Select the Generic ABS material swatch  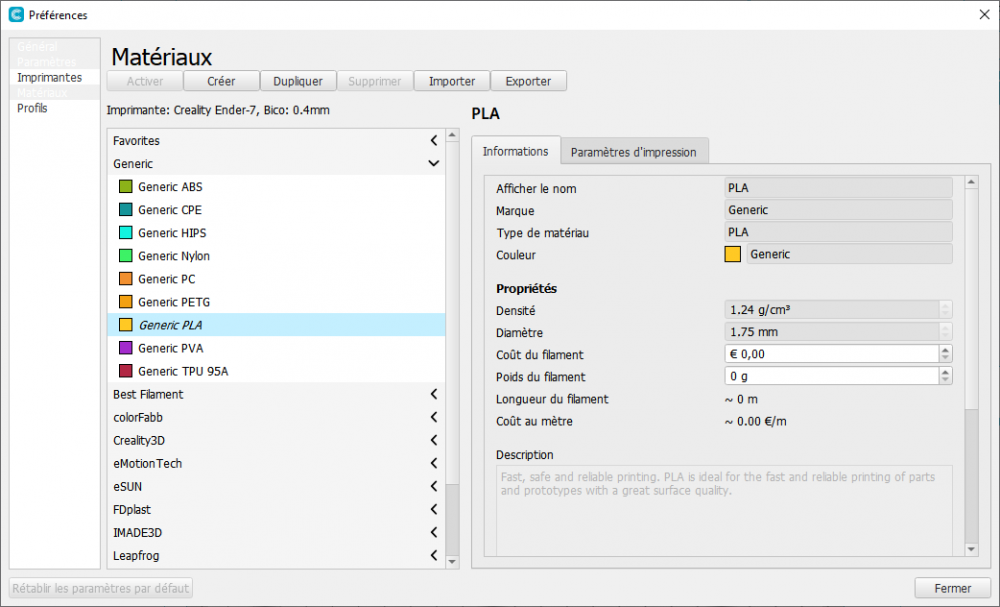point(126,187)
